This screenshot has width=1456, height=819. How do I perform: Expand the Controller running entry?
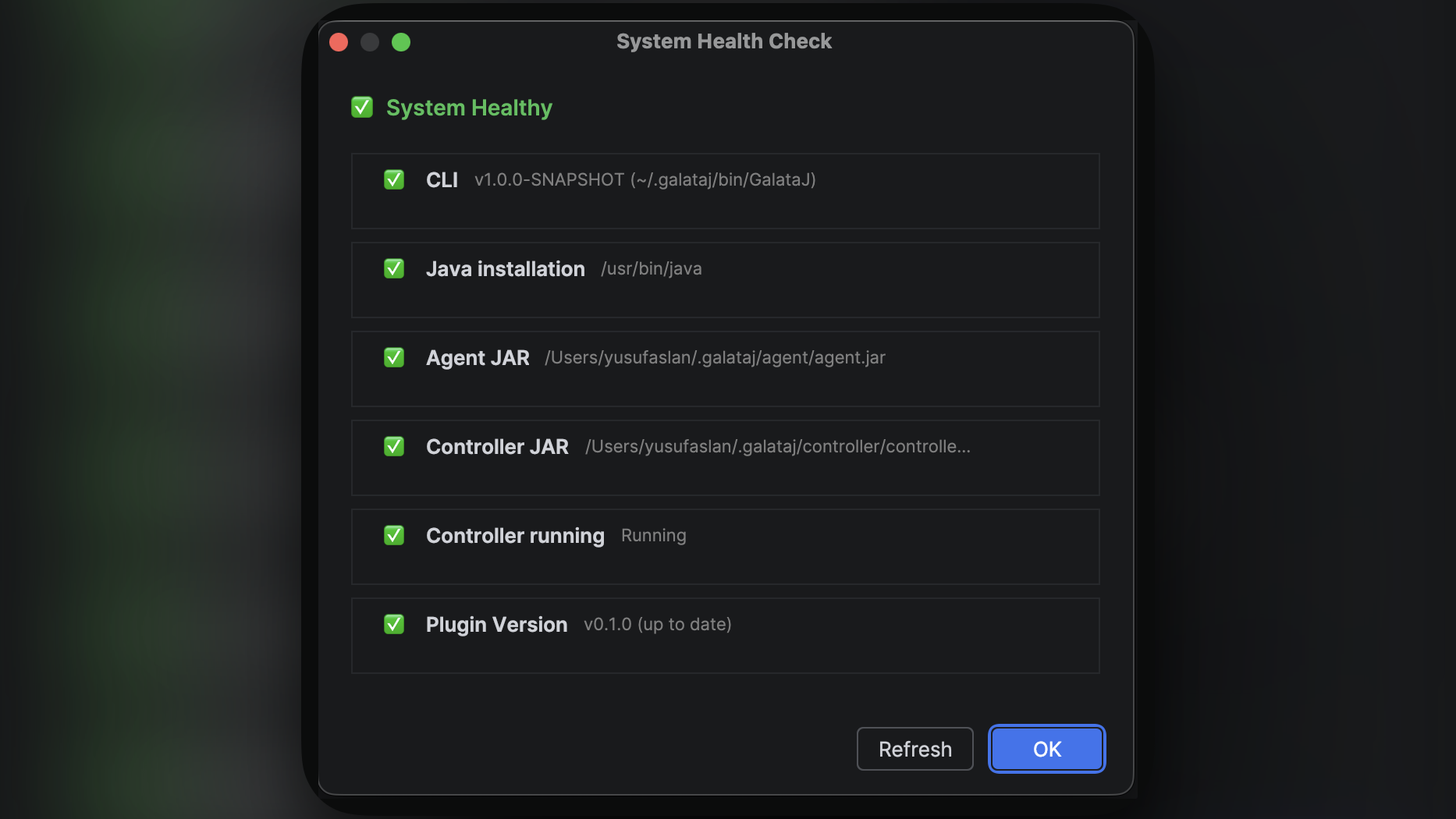point(724,547)
